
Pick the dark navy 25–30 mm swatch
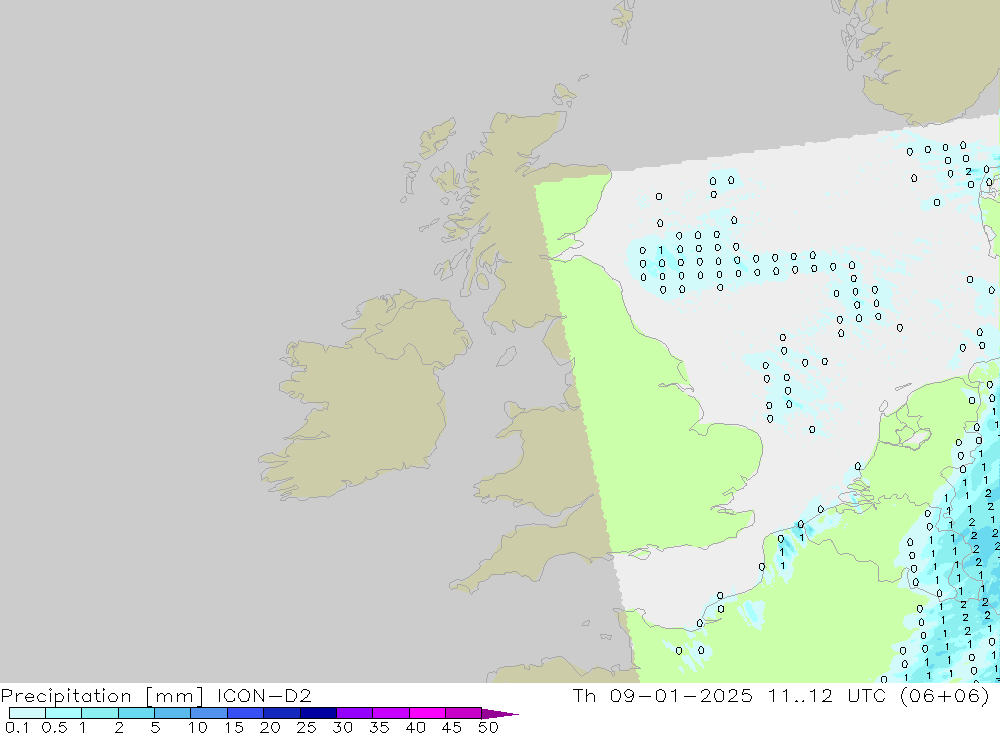point(318,714)
